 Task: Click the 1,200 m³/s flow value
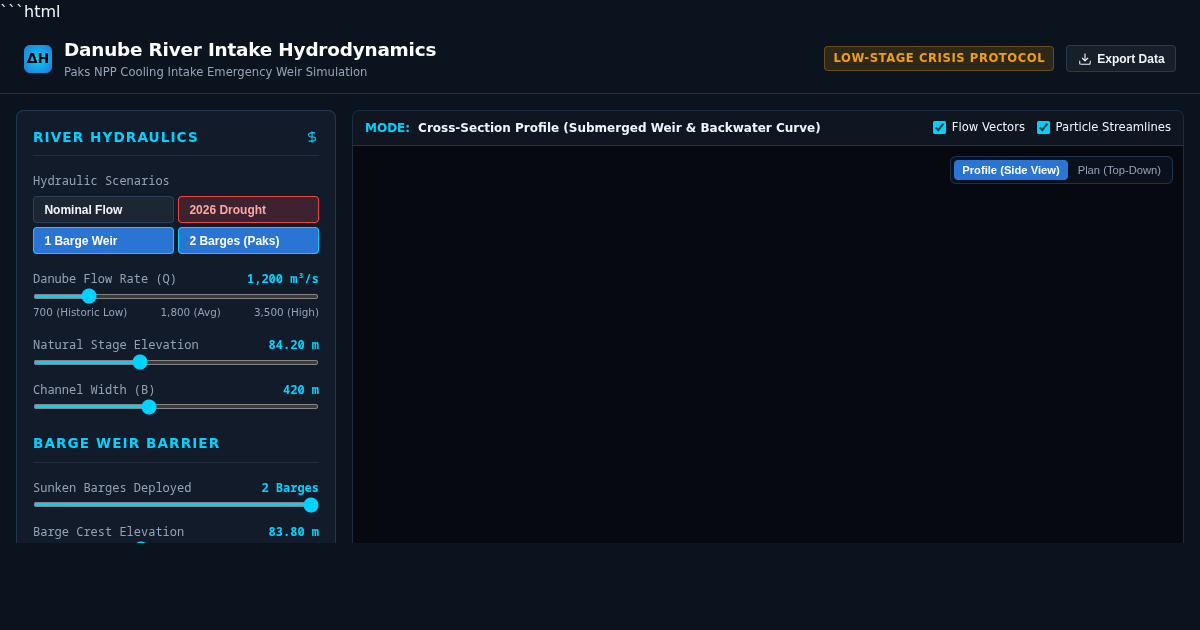point(283,279)
